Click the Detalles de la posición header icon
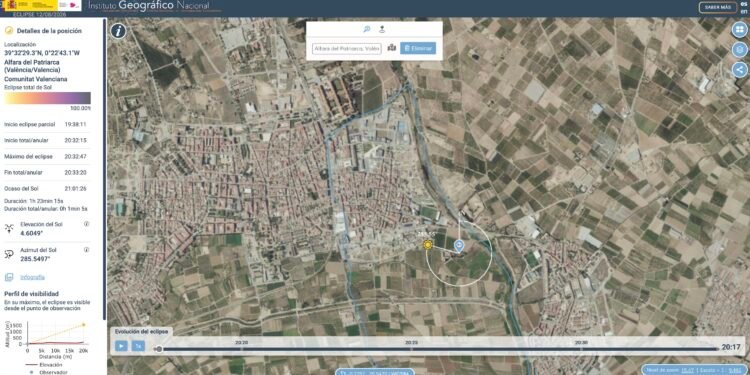The width and height of the screenshot is (750, 375). (8, 31)
